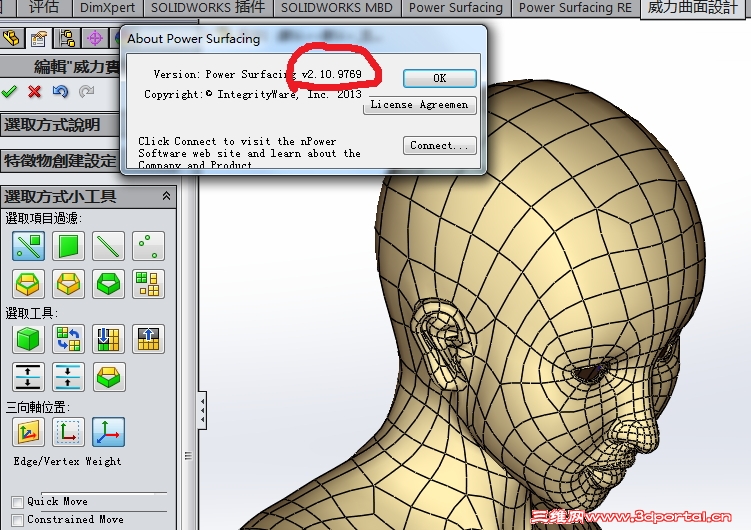This screenshot has height=530, width=751.
Task: Click green box icon in selection tools row
Action: click(108, 377)
